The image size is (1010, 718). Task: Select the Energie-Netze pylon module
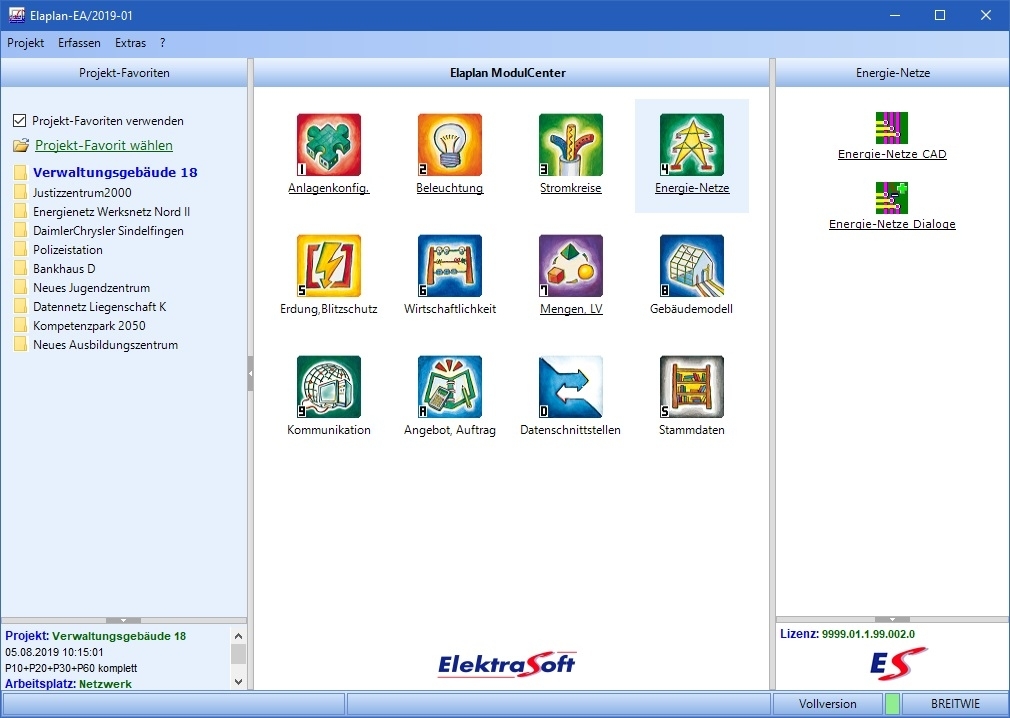(692, 145)
